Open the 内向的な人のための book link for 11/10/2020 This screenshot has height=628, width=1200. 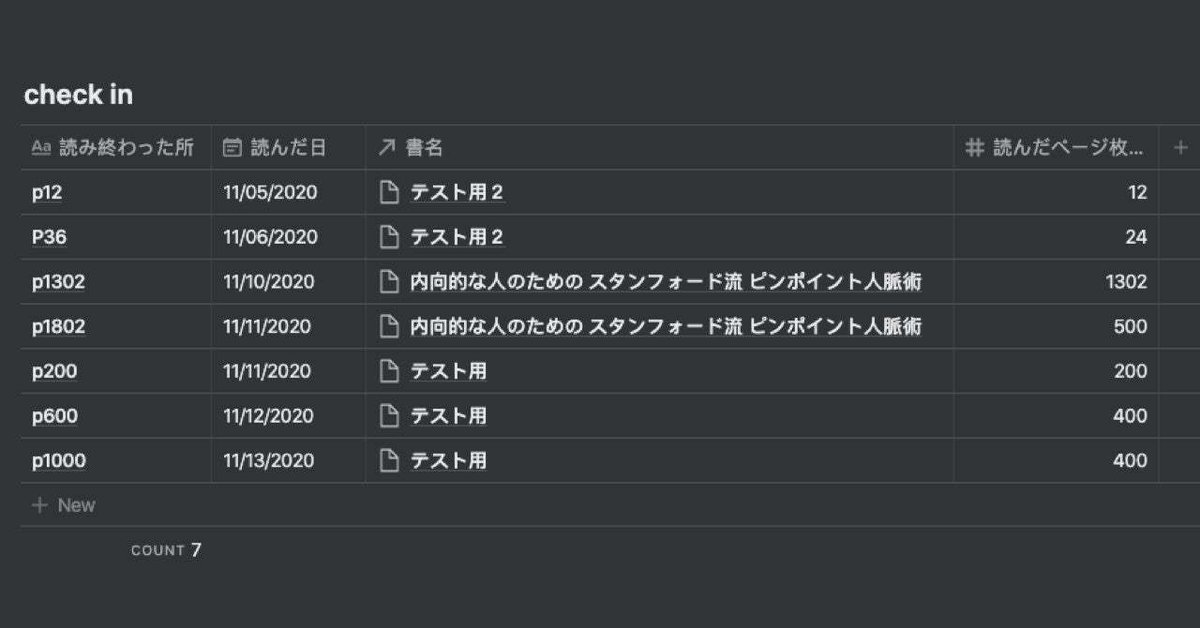(665, 282)
